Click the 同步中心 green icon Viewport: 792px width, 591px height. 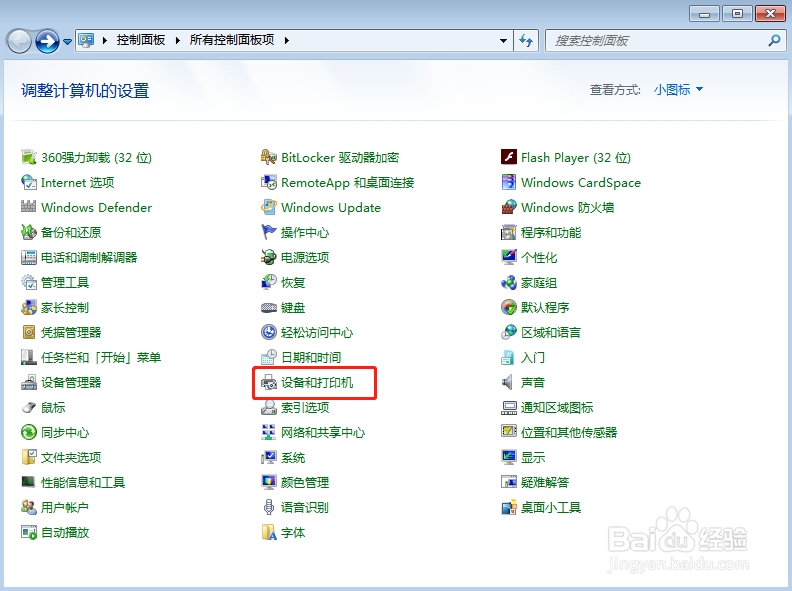coord(29,432)
